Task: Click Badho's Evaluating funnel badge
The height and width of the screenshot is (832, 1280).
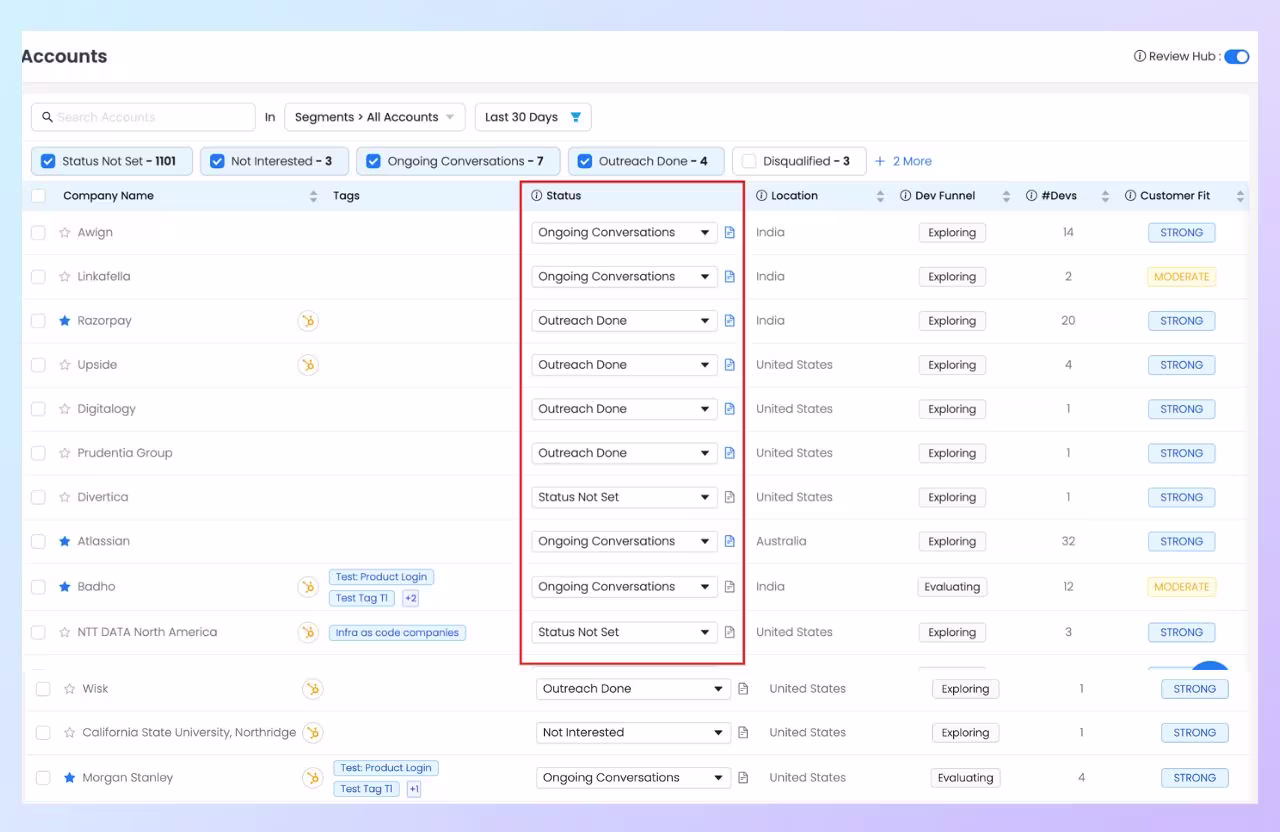Action: pos(952,587)
